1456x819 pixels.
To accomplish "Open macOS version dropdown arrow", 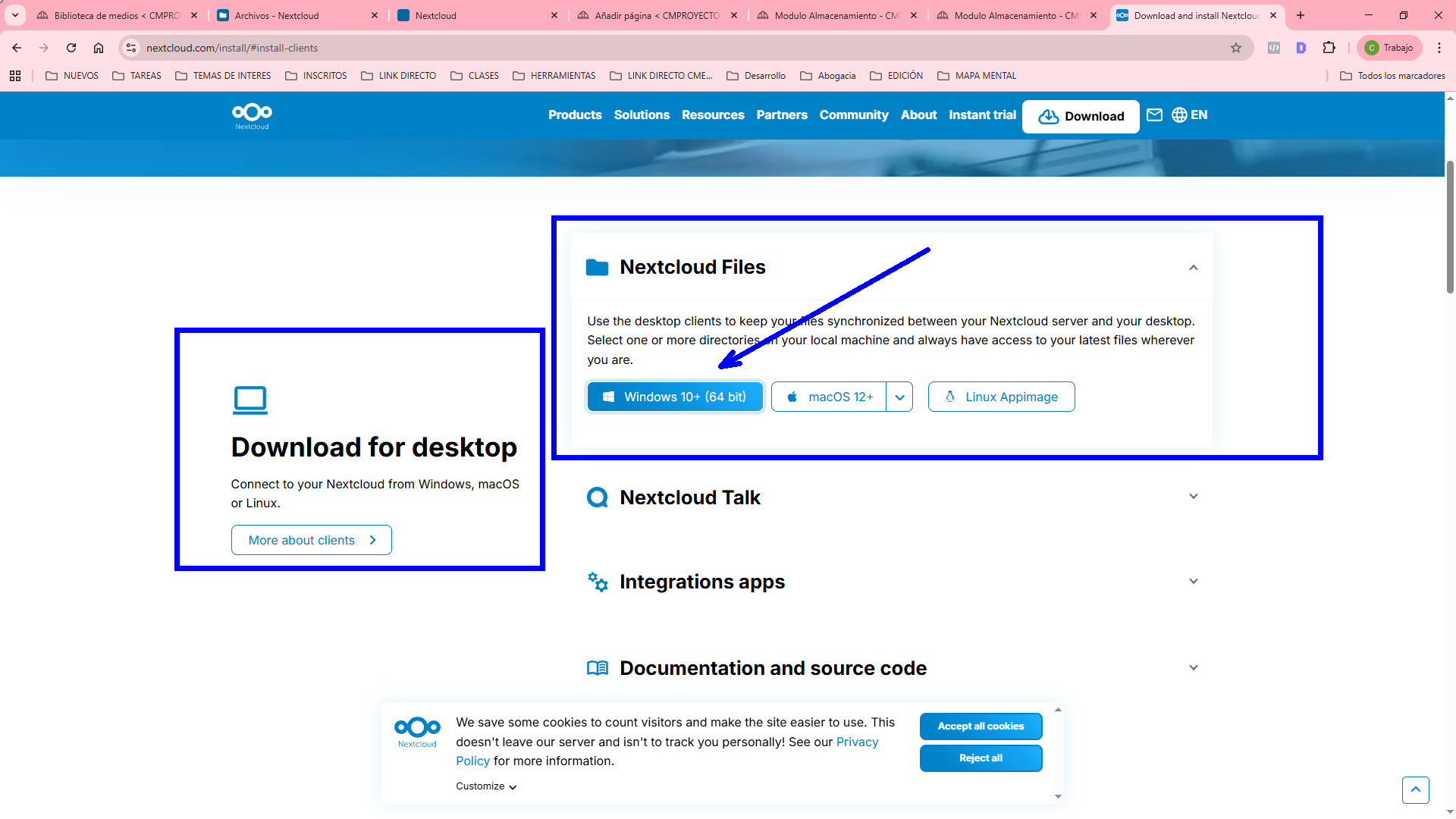I will pos(899,397).
